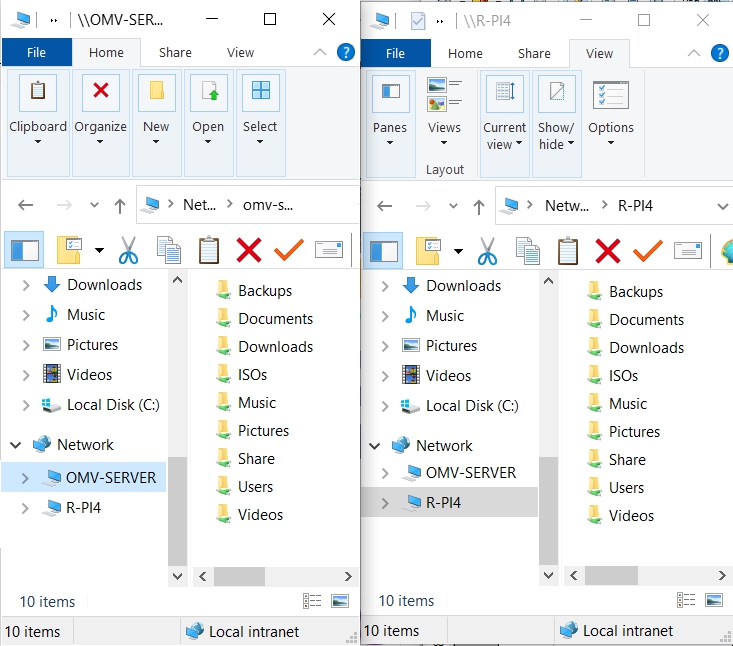This screenshot has height=646, width=733.
Task: Open the Share tab in OMV-SERVER window
Action: pyautogui.click(x=175, y=53)
